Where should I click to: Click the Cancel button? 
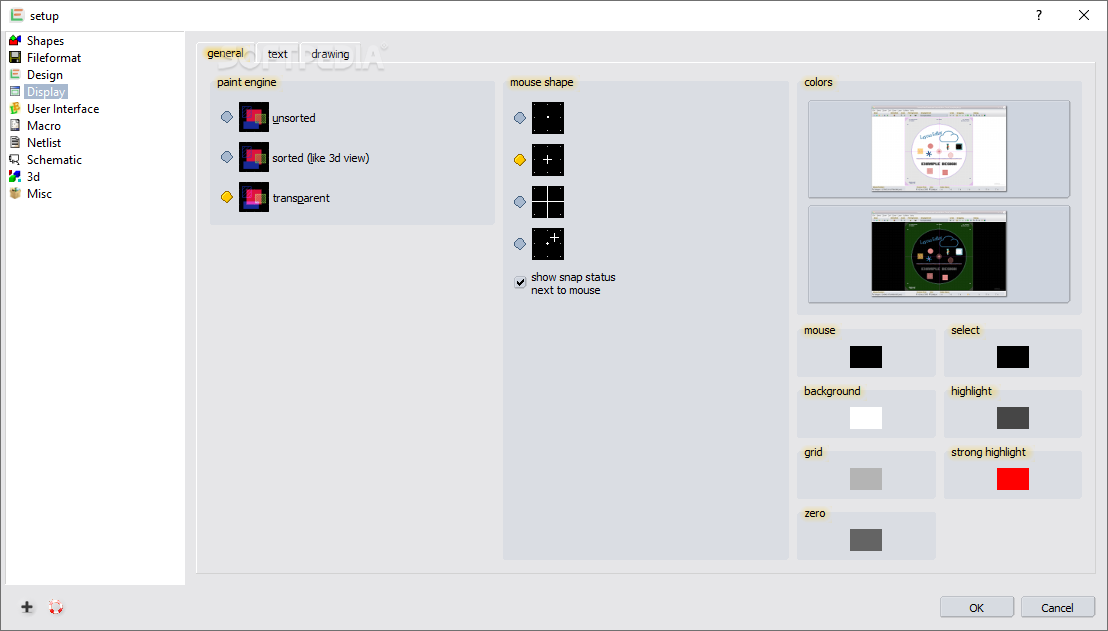[1057, 607]
